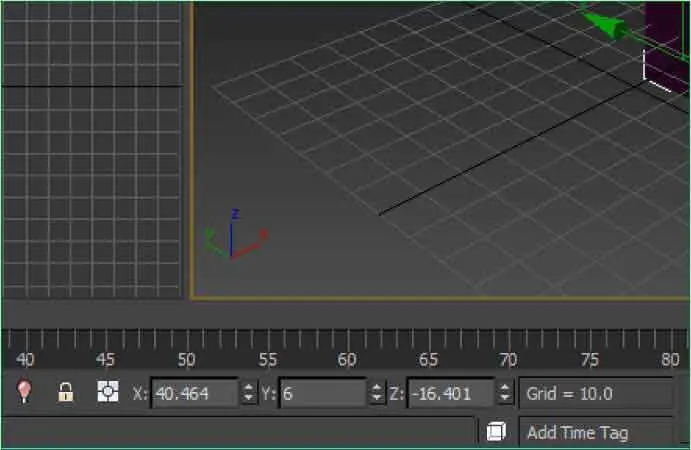Increase Y value with spinner up arrow
The height and width of the screenshot is (450, 691).
[377, 387]
